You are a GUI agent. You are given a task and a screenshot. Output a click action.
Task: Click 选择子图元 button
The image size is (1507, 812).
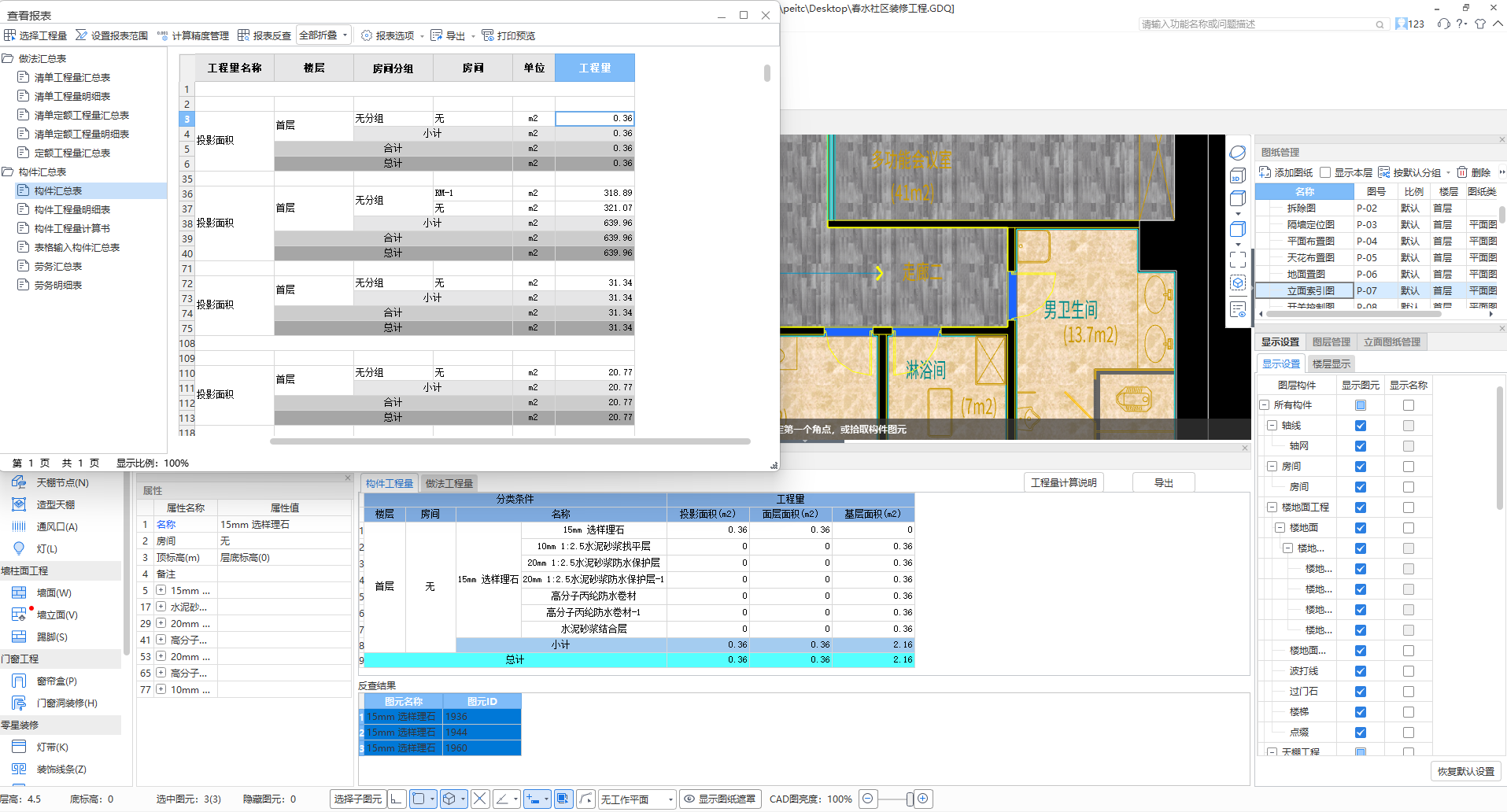pyautogui.click(x=358, y=799)
